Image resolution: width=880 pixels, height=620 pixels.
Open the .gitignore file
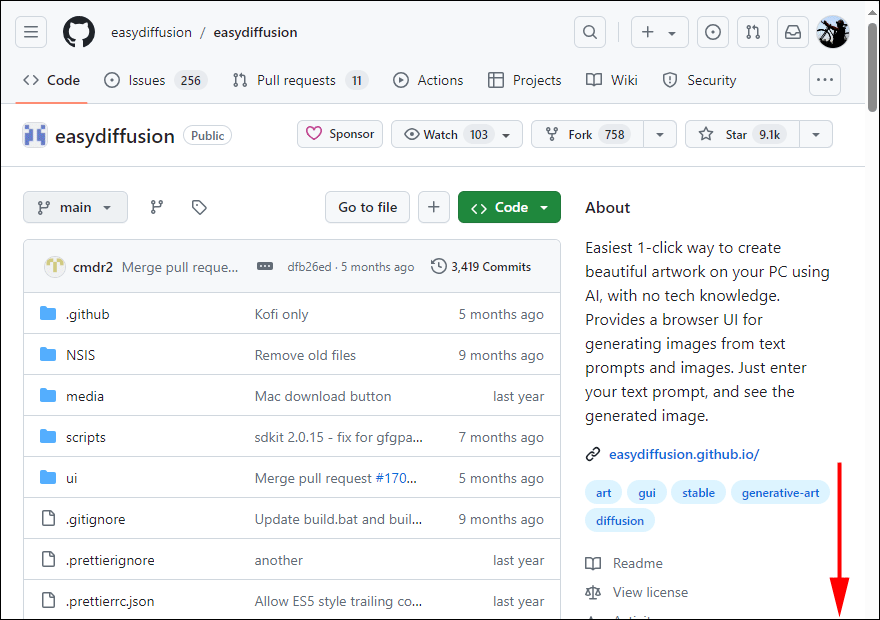point(95,519)
